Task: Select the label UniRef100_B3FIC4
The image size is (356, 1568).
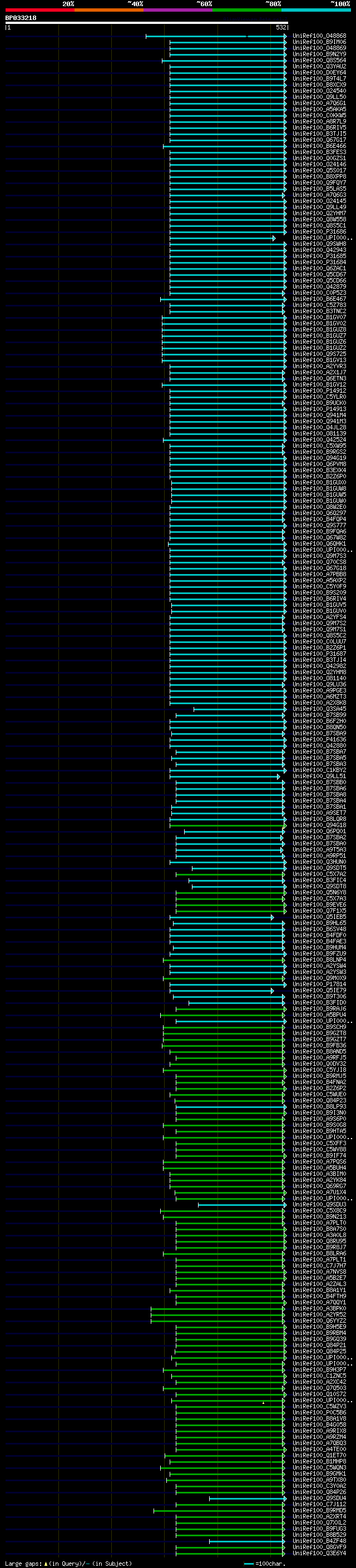Action: (319, 881)
